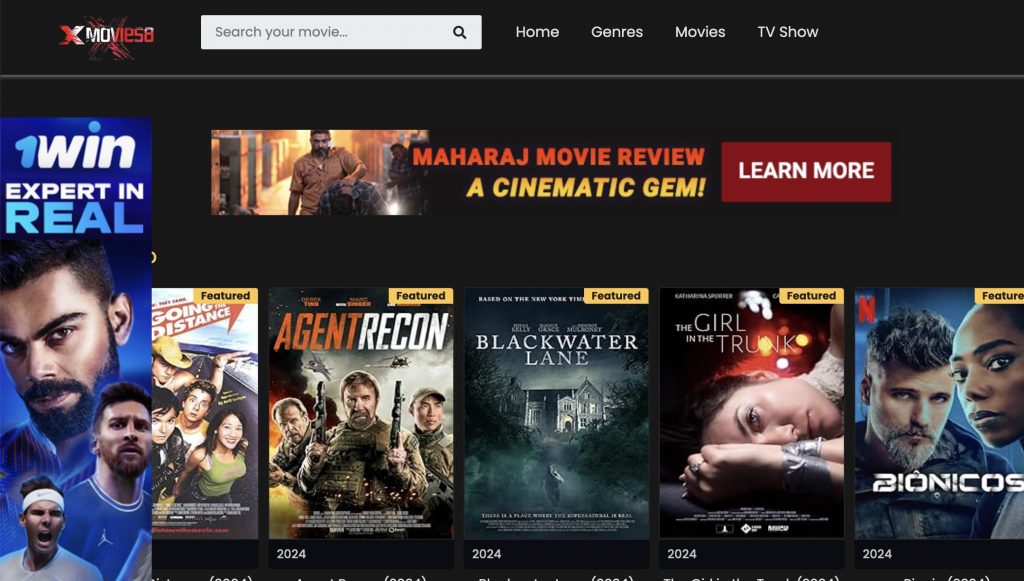Click the 2024 label under Agent Recon
1024x581 pixels.
291,554
